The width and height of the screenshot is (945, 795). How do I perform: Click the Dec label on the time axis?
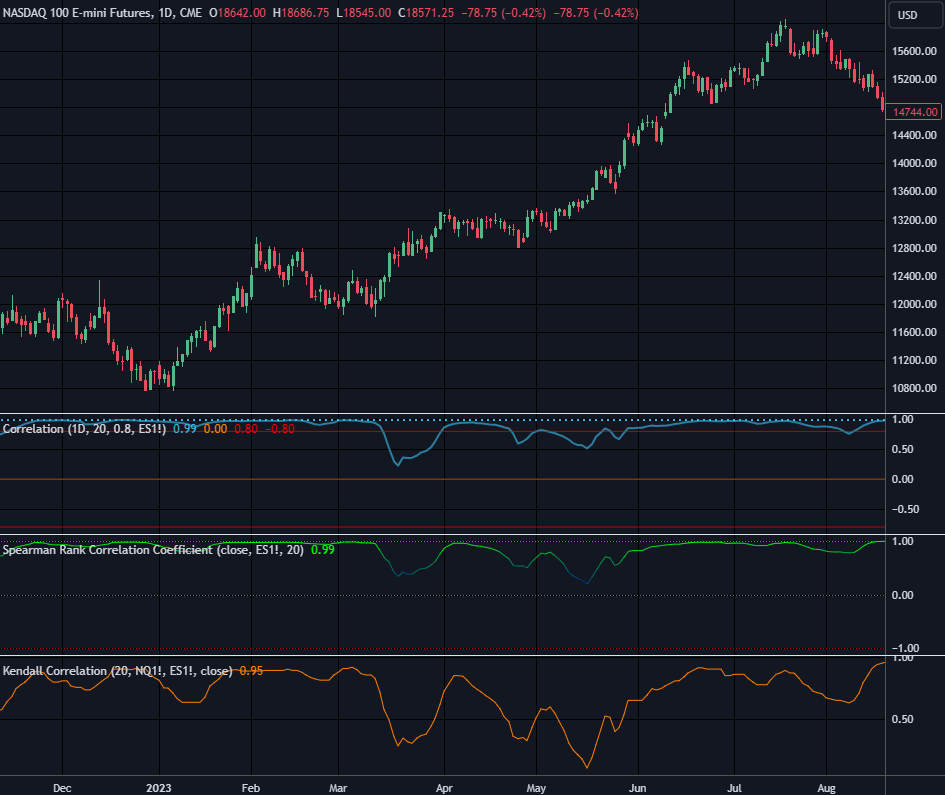[x=62, y=788]
